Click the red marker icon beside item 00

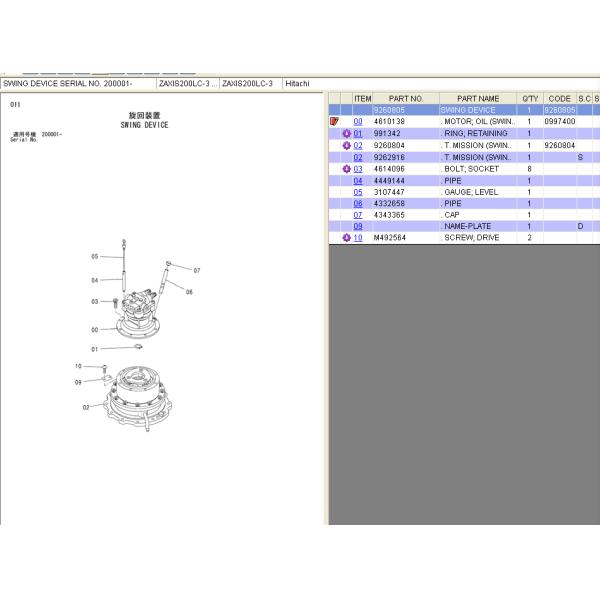[x=335, y=121]
